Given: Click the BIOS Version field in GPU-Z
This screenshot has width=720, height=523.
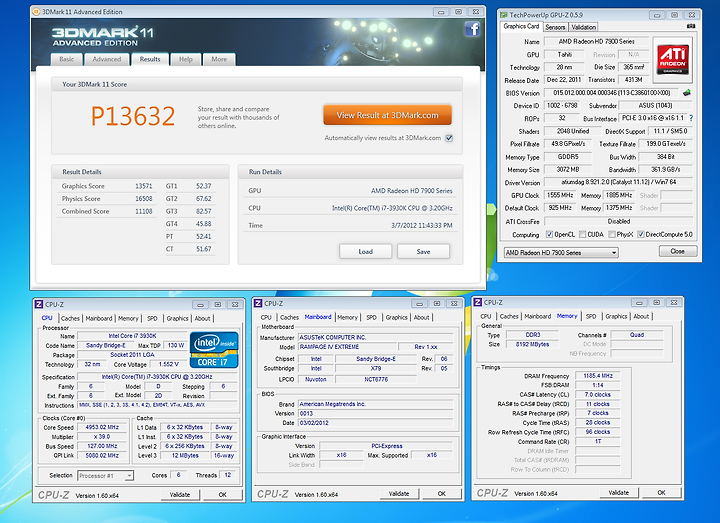Looking at the screenshot, I should pyautogui.click(x=612, y=93).
